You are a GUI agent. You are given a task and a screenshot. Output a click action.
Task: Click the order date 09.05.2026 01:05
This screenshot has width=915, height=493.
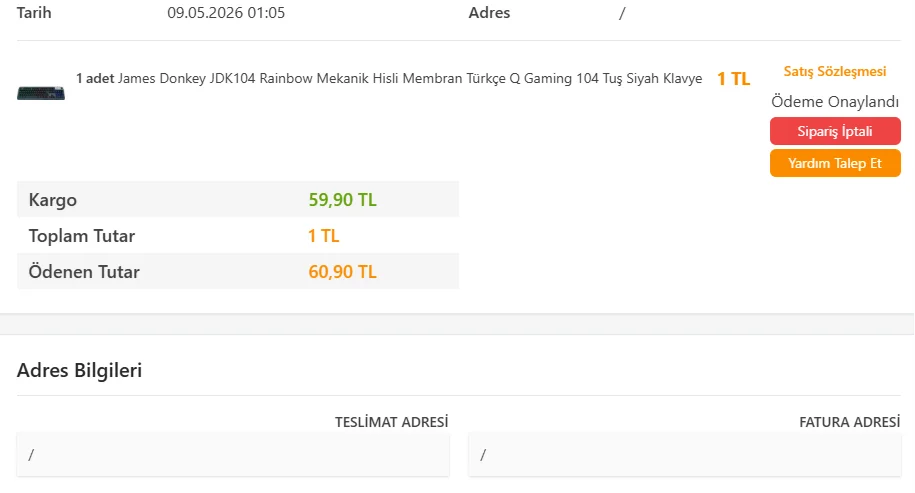pos(226,13)
